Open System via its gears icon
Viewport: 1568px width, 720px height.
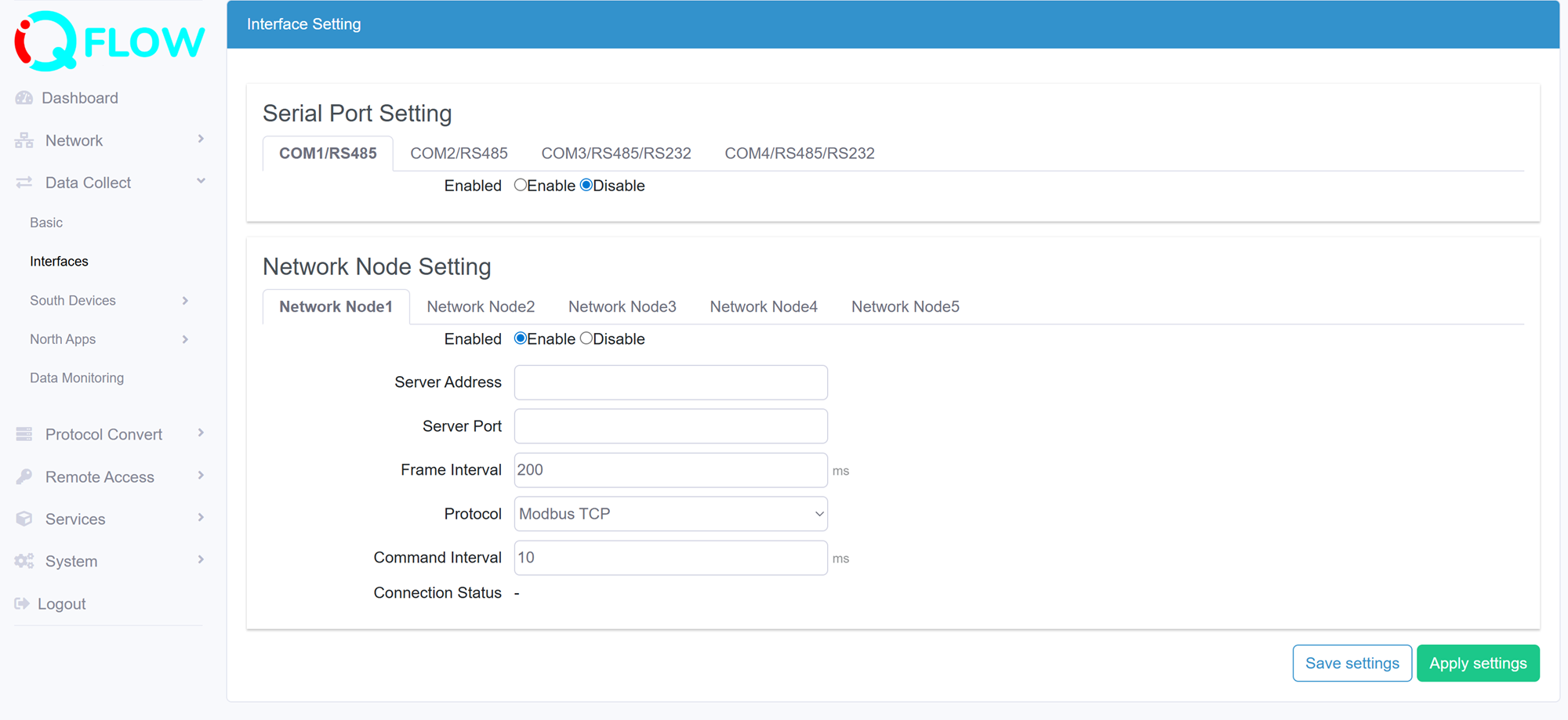pyautogui.click(x=24, y=561)
